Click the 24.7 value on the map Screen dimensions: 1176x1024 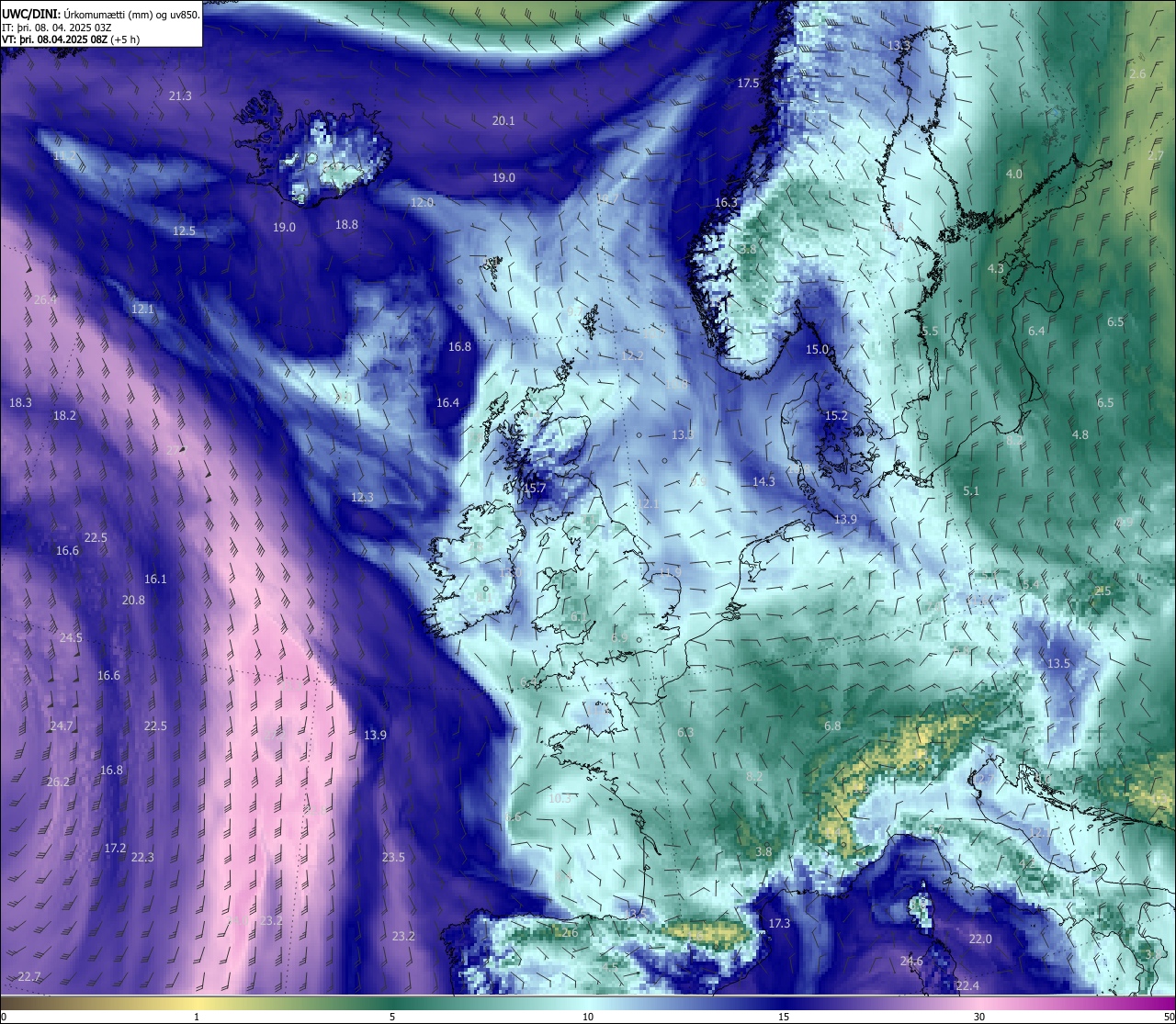(x=62, y=726)
